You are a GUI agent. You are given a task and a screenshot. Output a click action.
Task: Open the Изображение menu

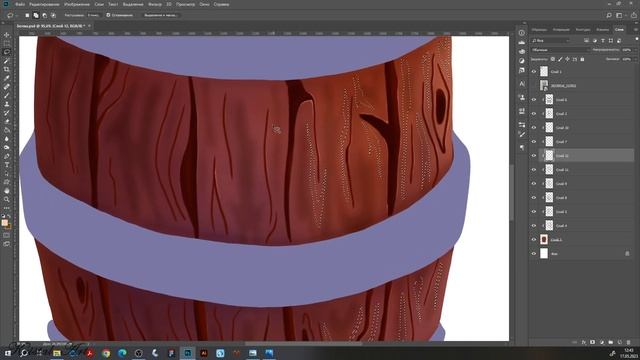[77, 4]
